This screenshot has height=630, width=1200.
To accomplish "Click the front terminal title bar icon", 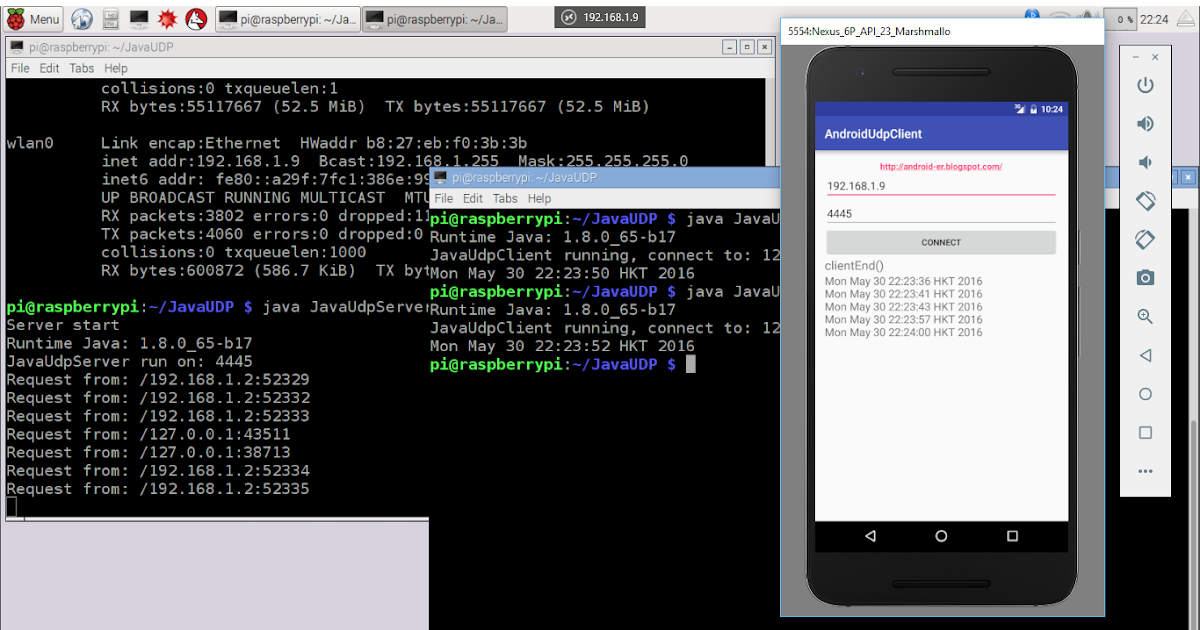I will [x=441, y=177].
